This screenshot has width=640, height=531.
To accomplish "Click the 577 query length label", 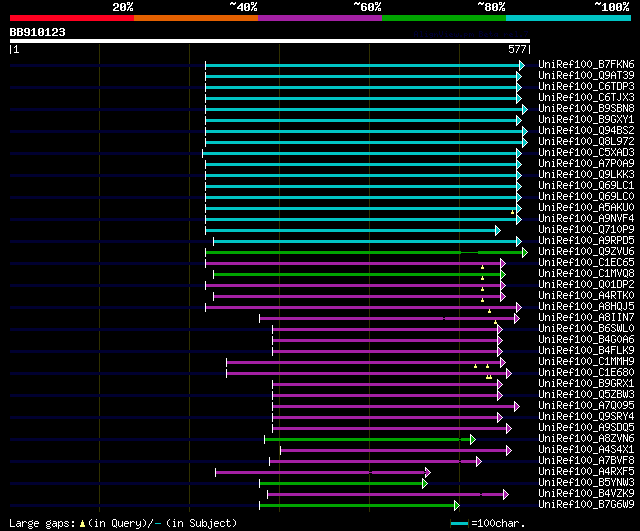I will point(517,49).
